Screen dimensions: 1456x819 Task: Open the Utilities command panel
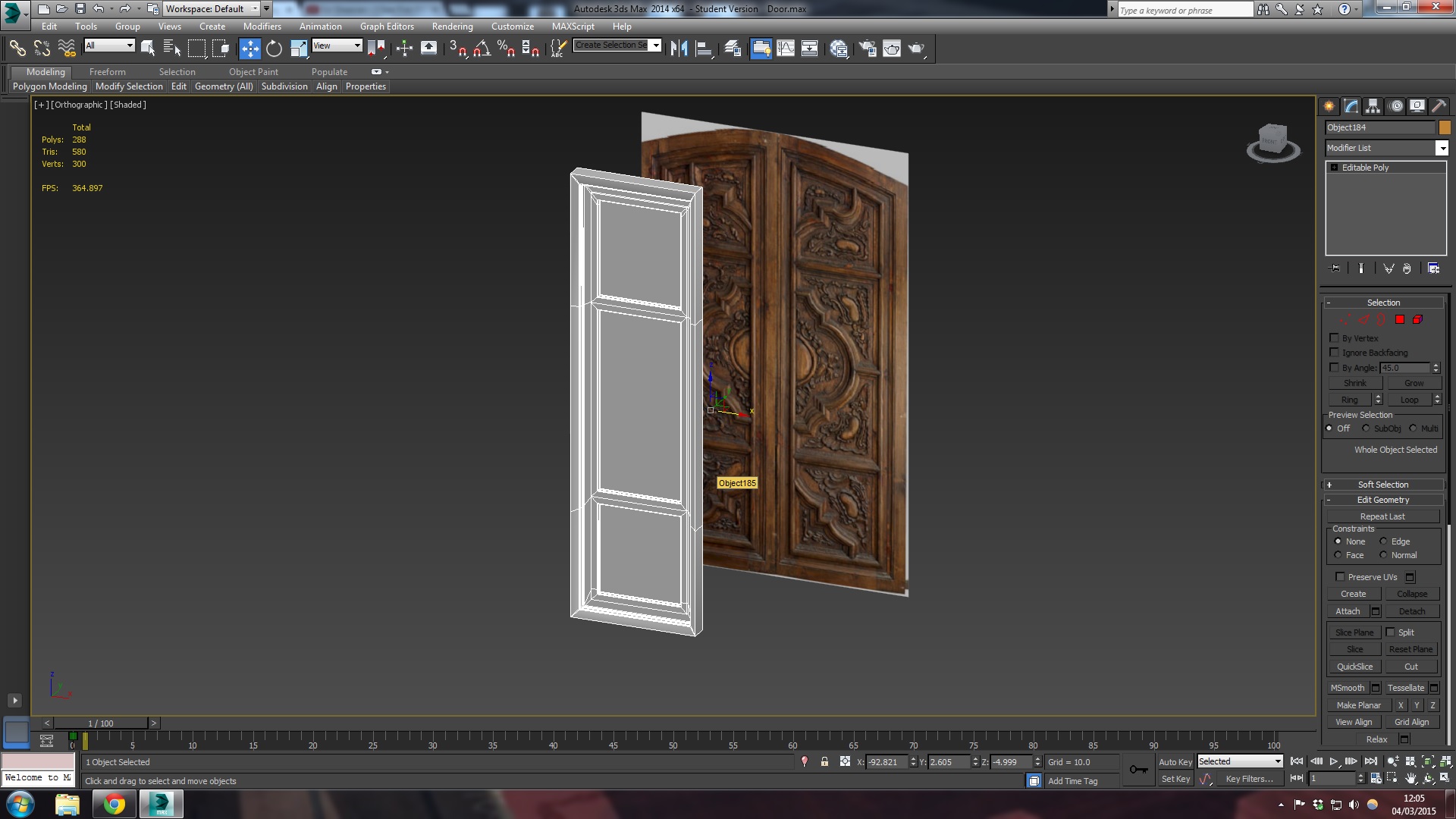[1439, 106]
